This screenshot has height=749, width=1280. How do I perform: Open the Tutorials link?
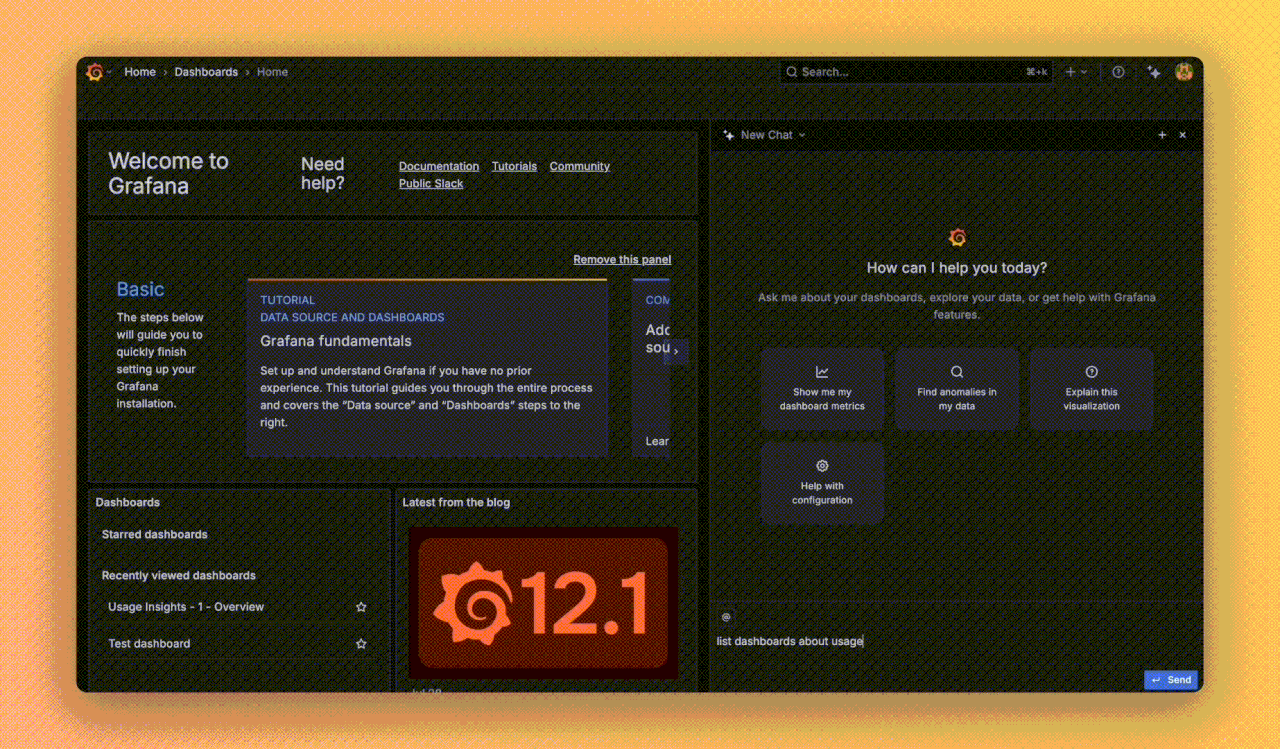(x=514, y=166)
